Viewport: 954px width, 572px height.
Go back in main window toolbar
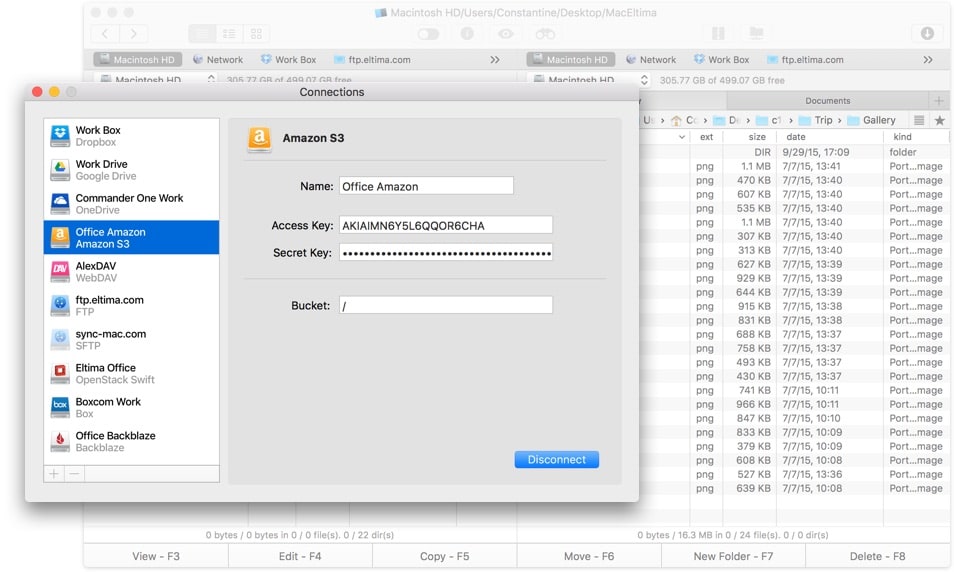coord(105,33)
